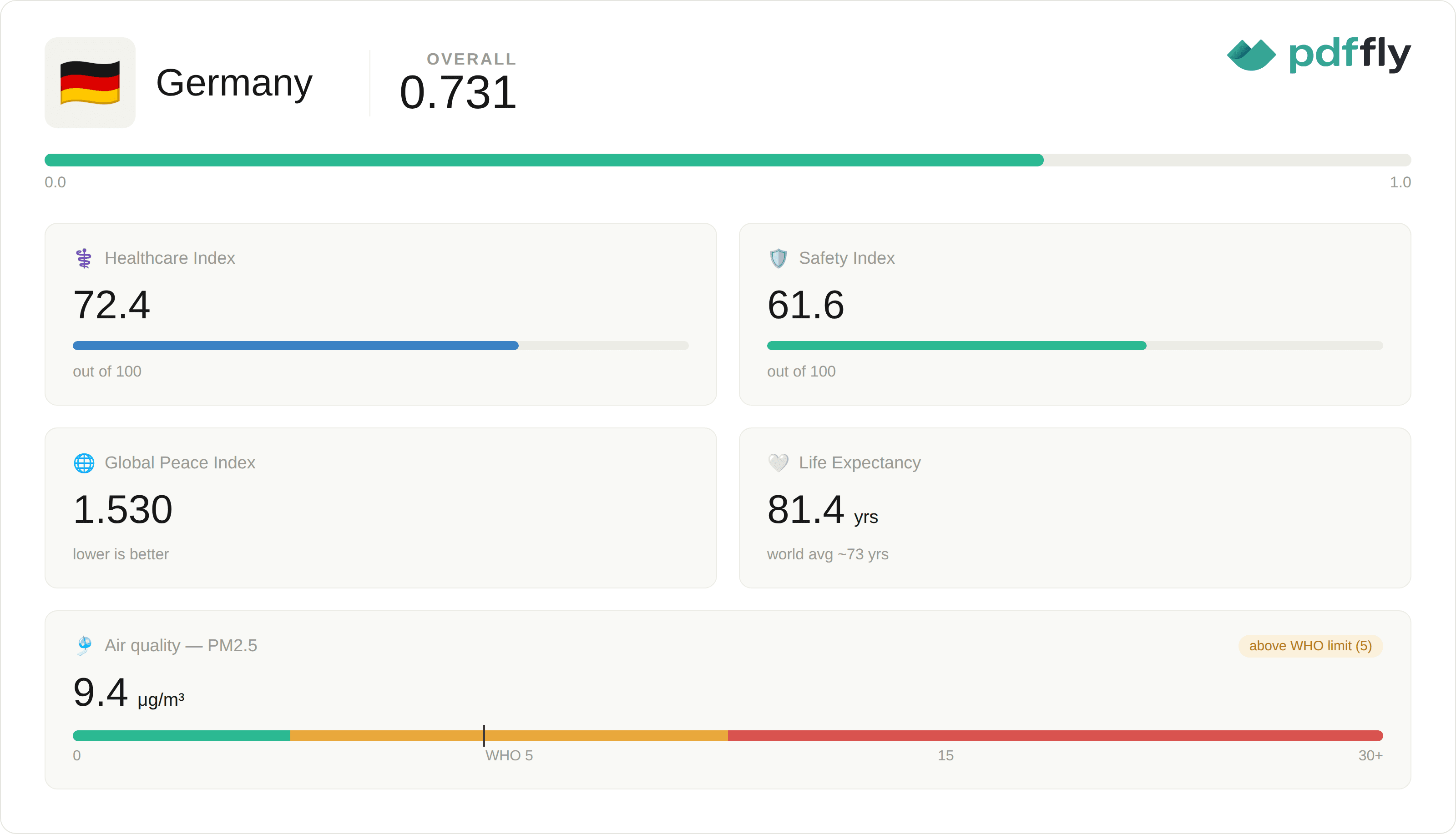The image size is (1456, 834).
Task: Click the Life Expectancy heart icon
Action: click(x=778, y=463)
